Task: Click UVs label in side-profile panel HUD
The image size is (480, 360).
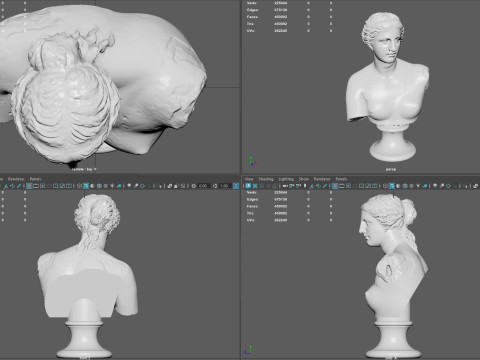Action: tap(251, 220)
